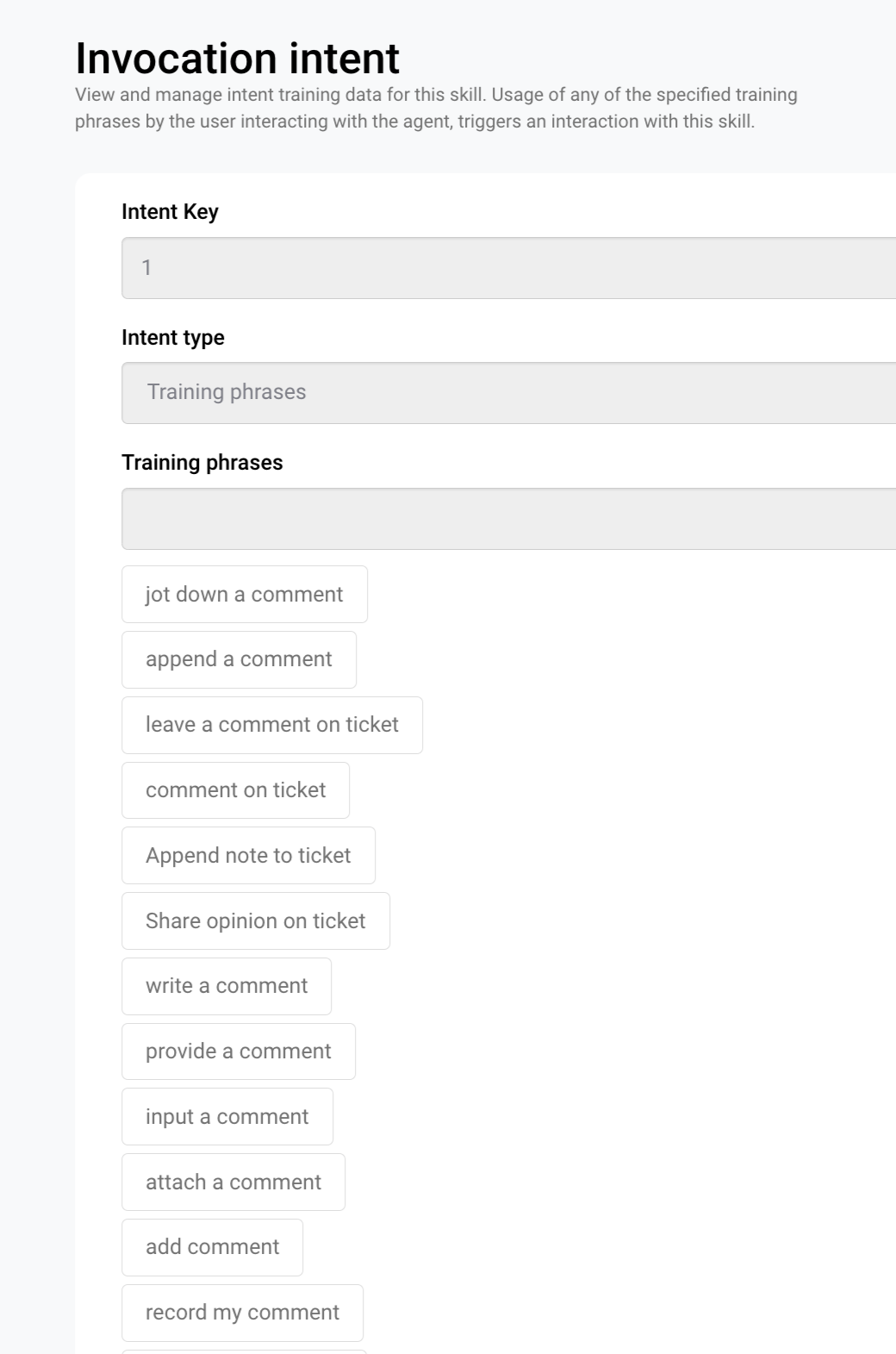Click the "Intent type" field label
The image size is (896, 1354).
click(x=172, y=338)
